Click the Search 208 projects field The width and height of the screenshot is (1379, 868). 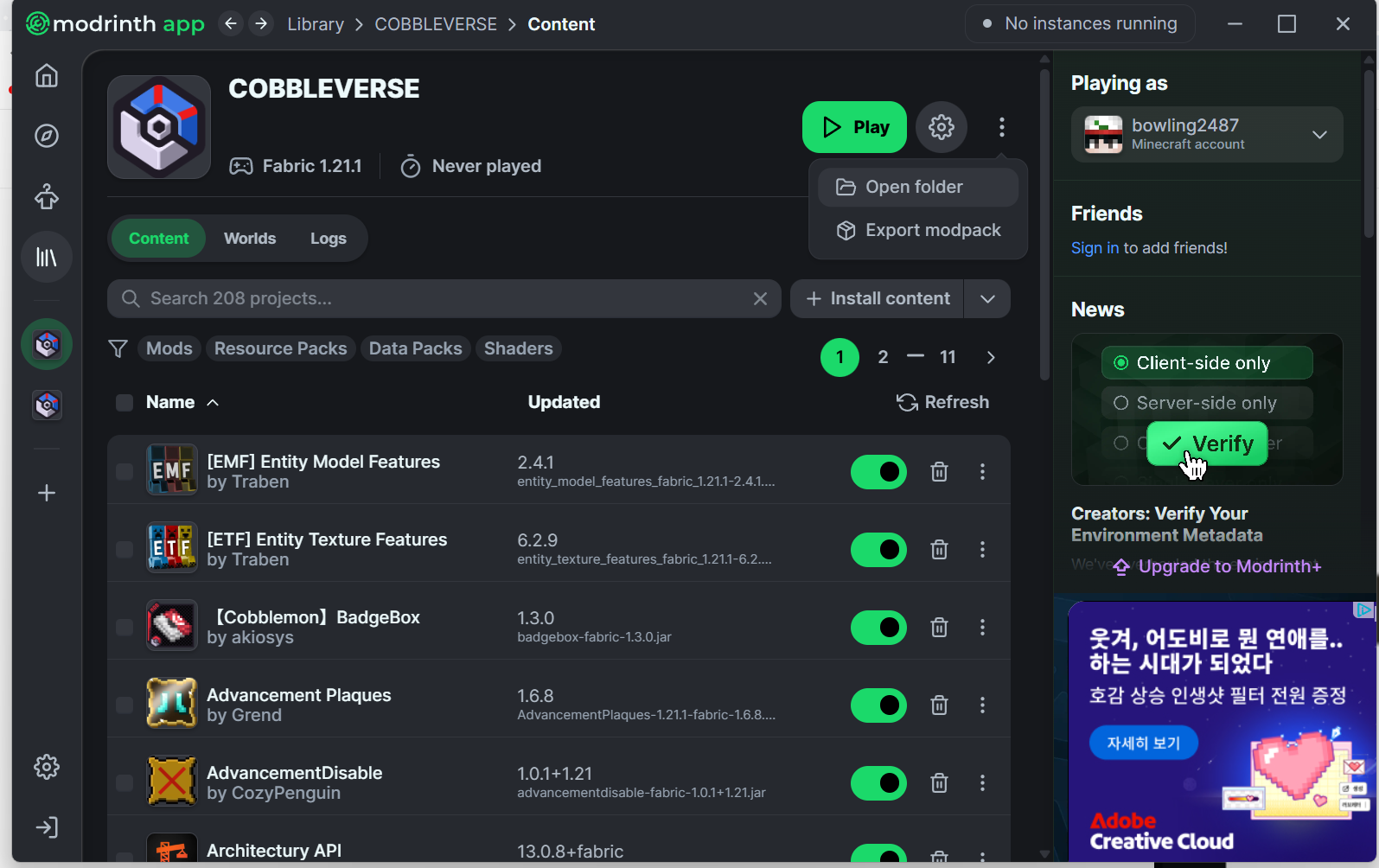[x=444, y=298]
